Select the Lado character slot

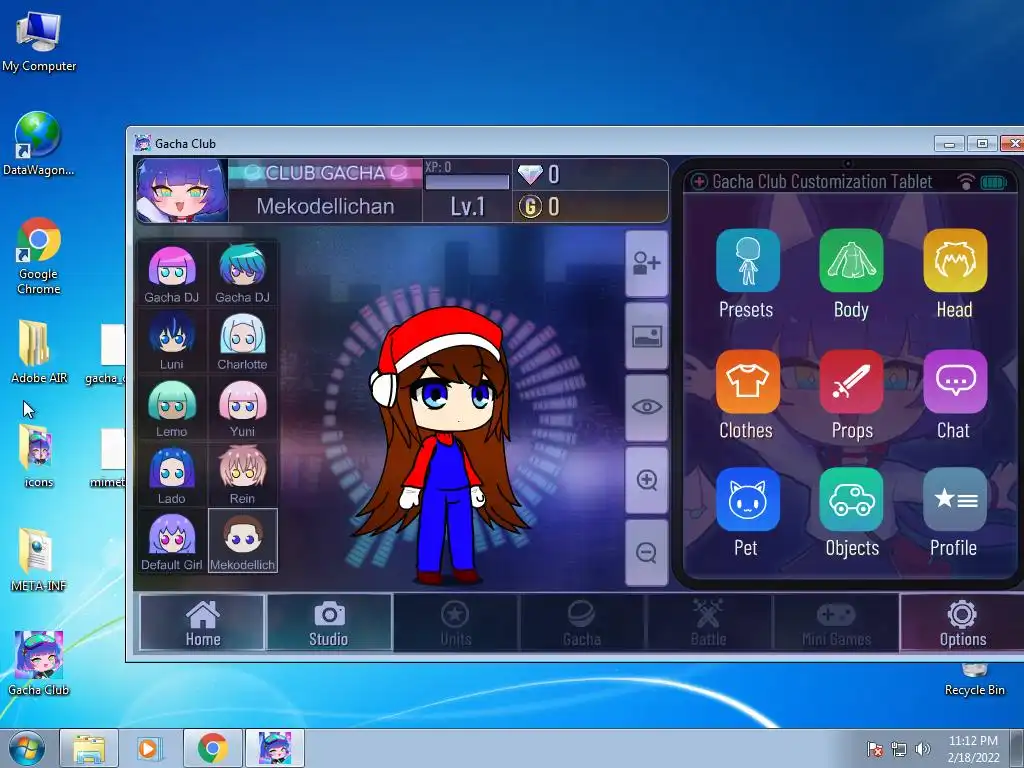point(172,475)
